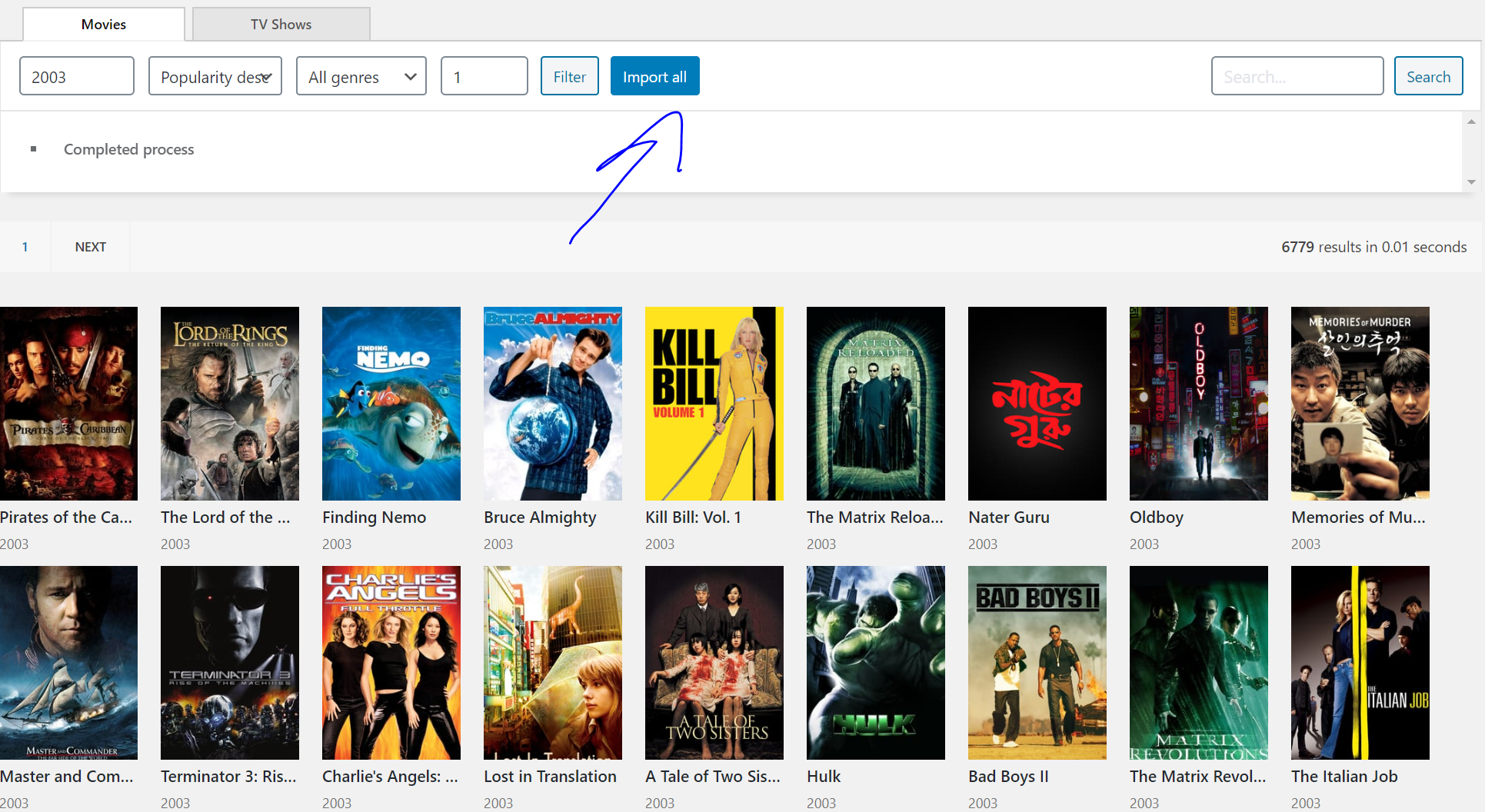The width and height of the screenshot is (1485, 812).
Task: Go to the NEXT results page
Action: tap(91, 247)
